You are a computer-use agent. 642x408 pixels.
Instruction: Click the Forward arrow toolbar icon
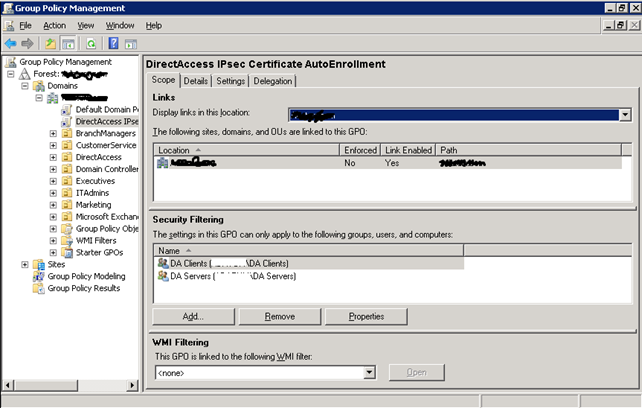28,44
